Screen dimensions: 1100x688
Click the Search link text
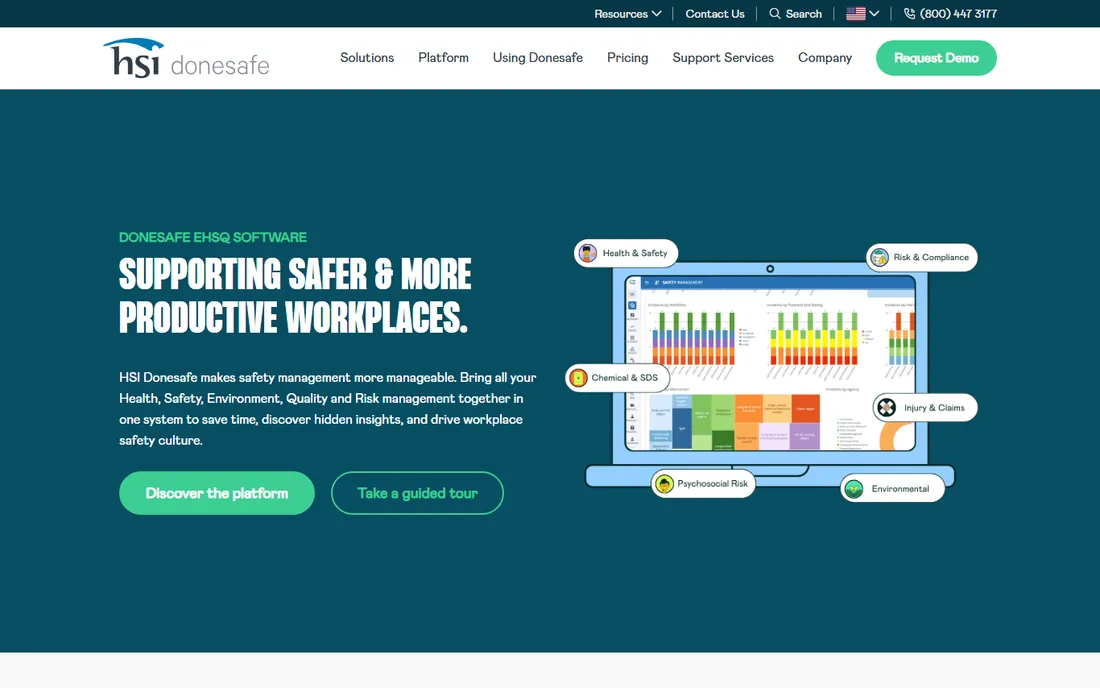tap(803, 13)
